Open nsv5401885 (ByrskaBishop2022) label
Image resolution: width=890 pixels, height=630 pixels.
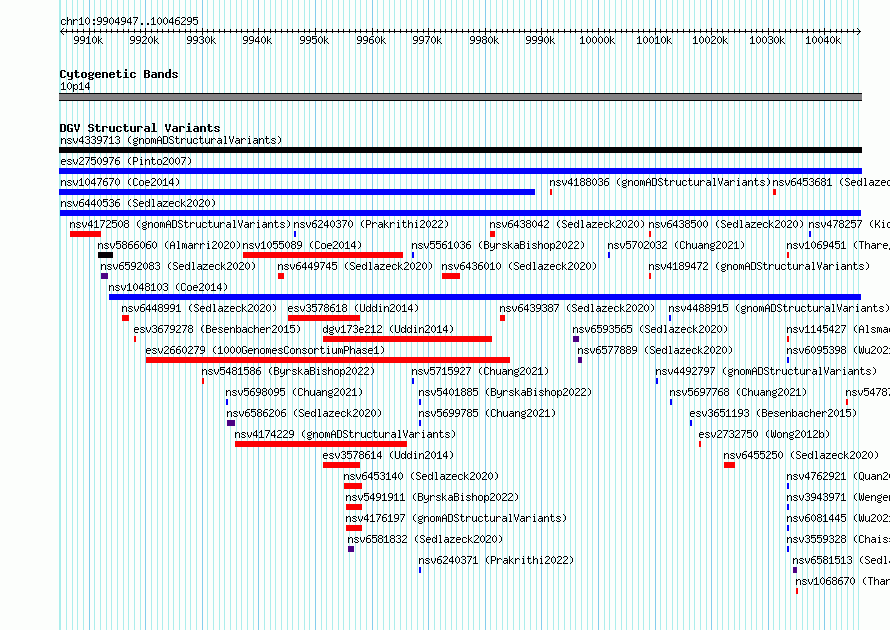pyautogui.click(x=505, y=392)
